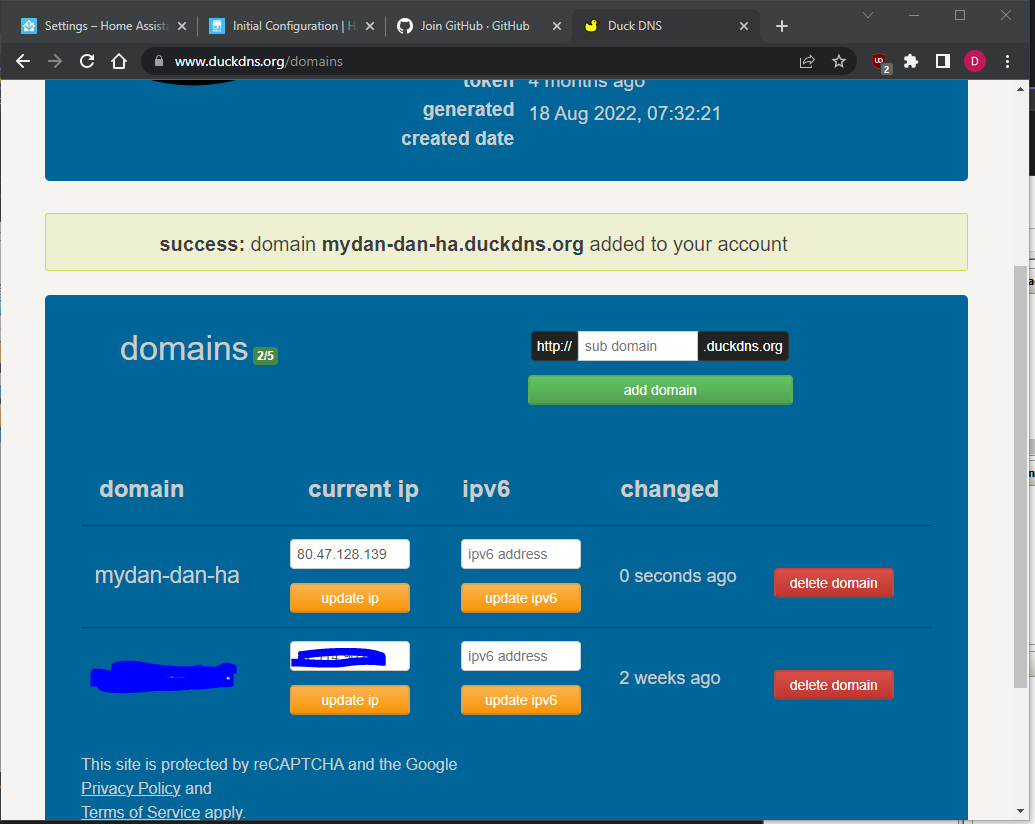Open the uBlock Origin extension icon
1035x824 pixels.
(x=881, y=62)
